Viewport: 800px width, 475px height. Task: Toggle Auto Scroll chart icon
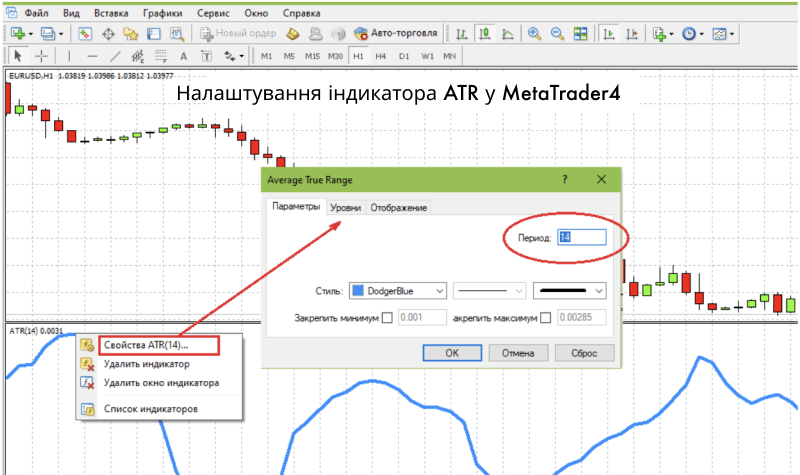pyautogui.click(x=609, y=34)
